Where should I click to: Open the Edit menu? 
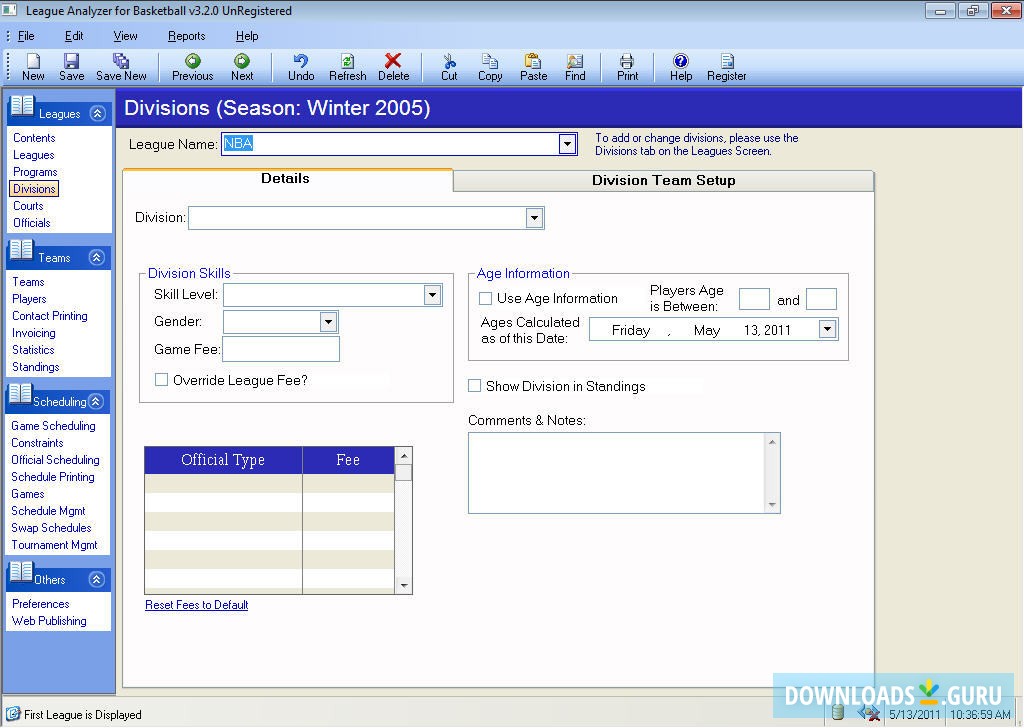(74, 36)
